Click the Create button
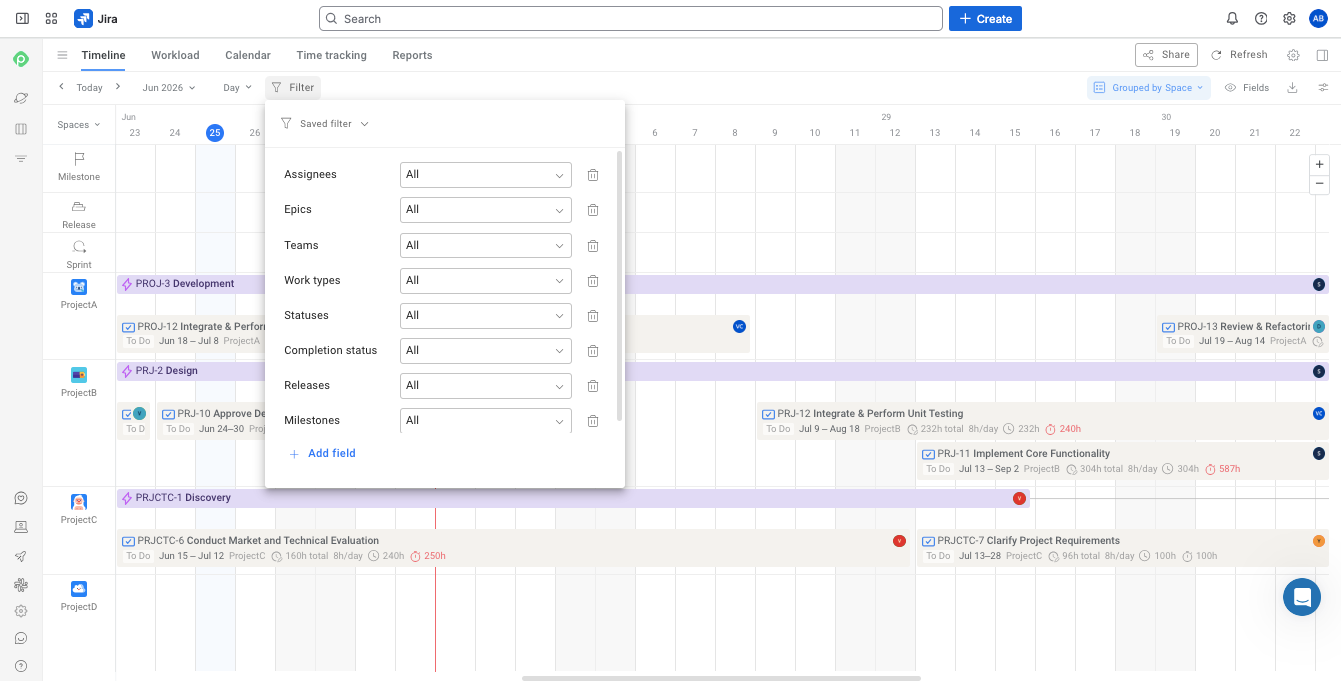 (985, 18)
